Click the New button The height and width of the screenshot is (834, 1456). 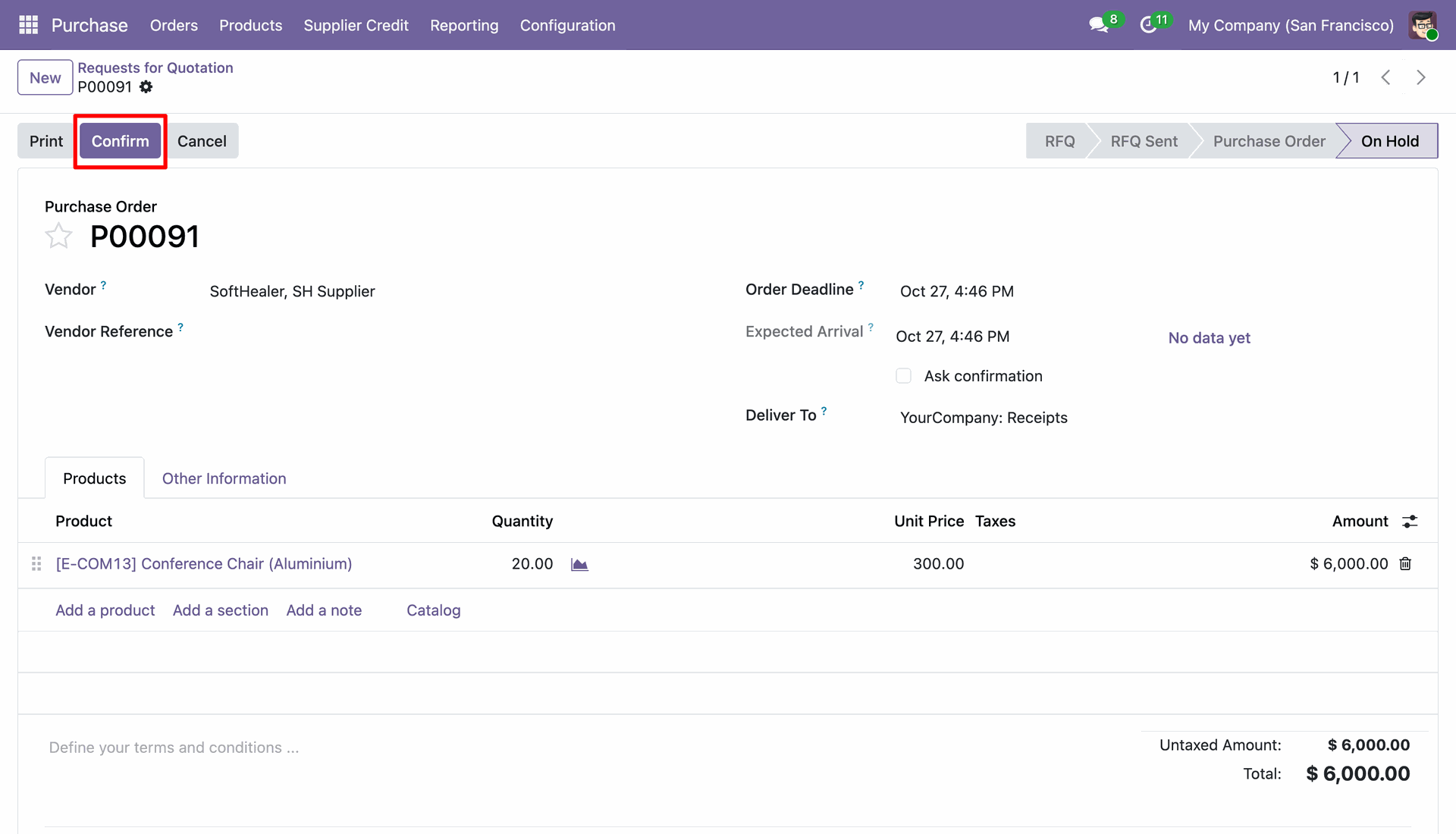coord(45,77)
